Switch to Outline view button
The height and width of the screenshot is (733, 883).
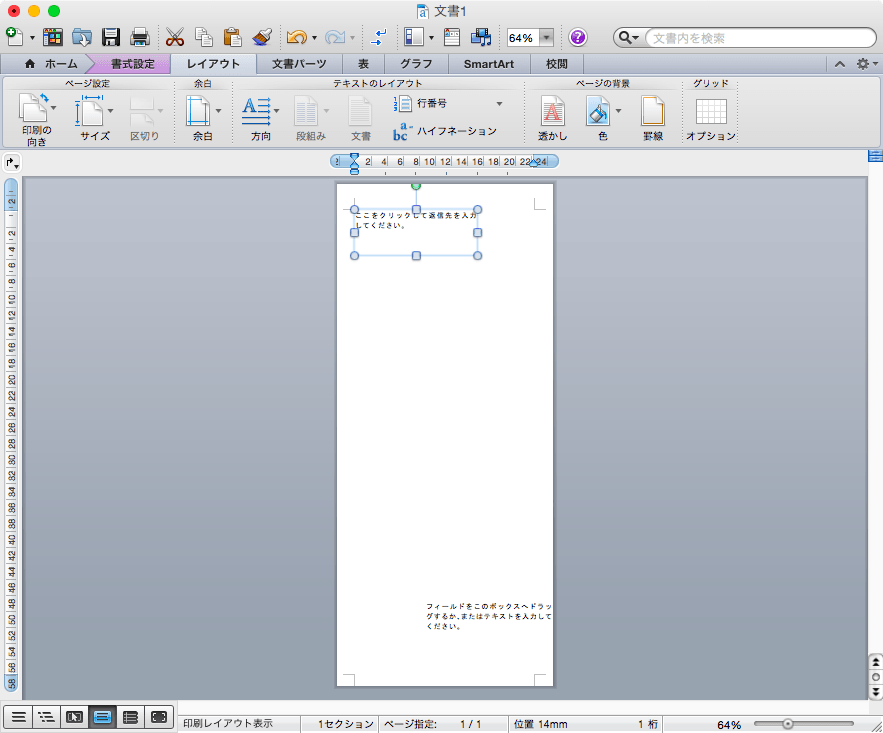tap(46, 717)
